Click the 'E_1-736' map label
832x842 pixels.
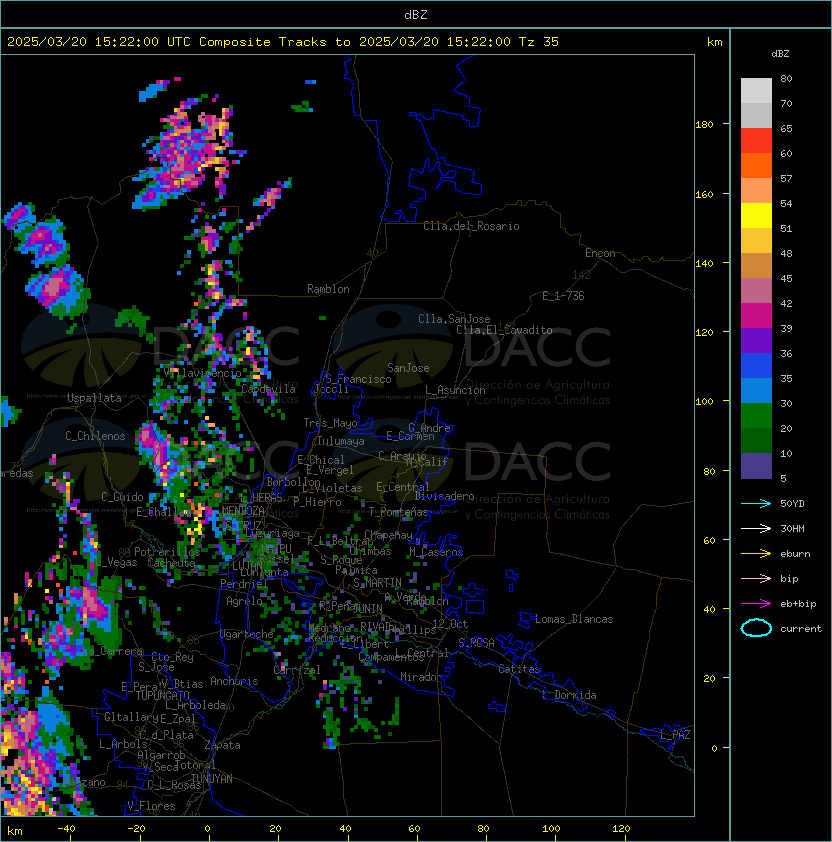click(563, 296)
